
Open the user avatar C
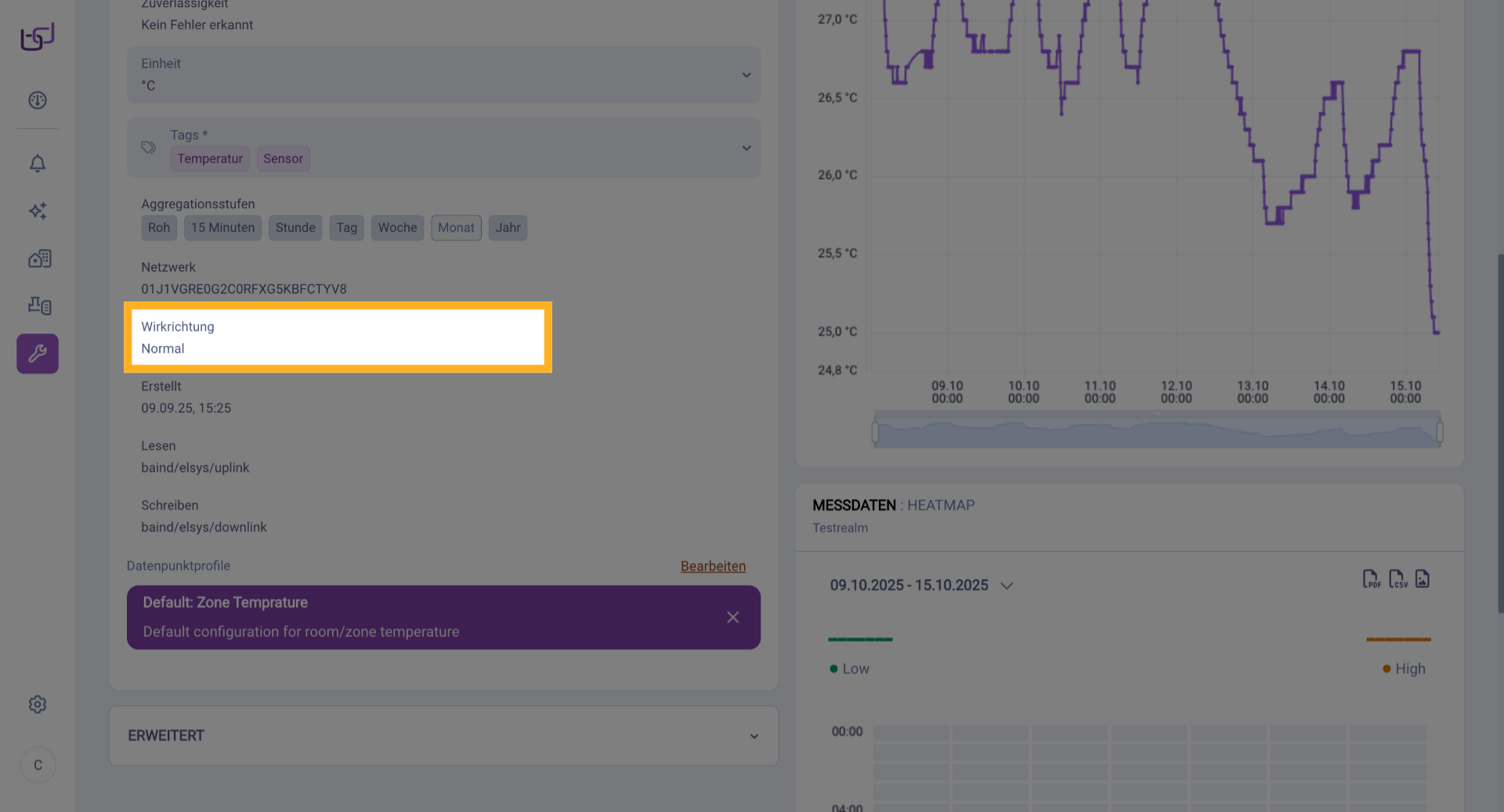coord(38,765)
